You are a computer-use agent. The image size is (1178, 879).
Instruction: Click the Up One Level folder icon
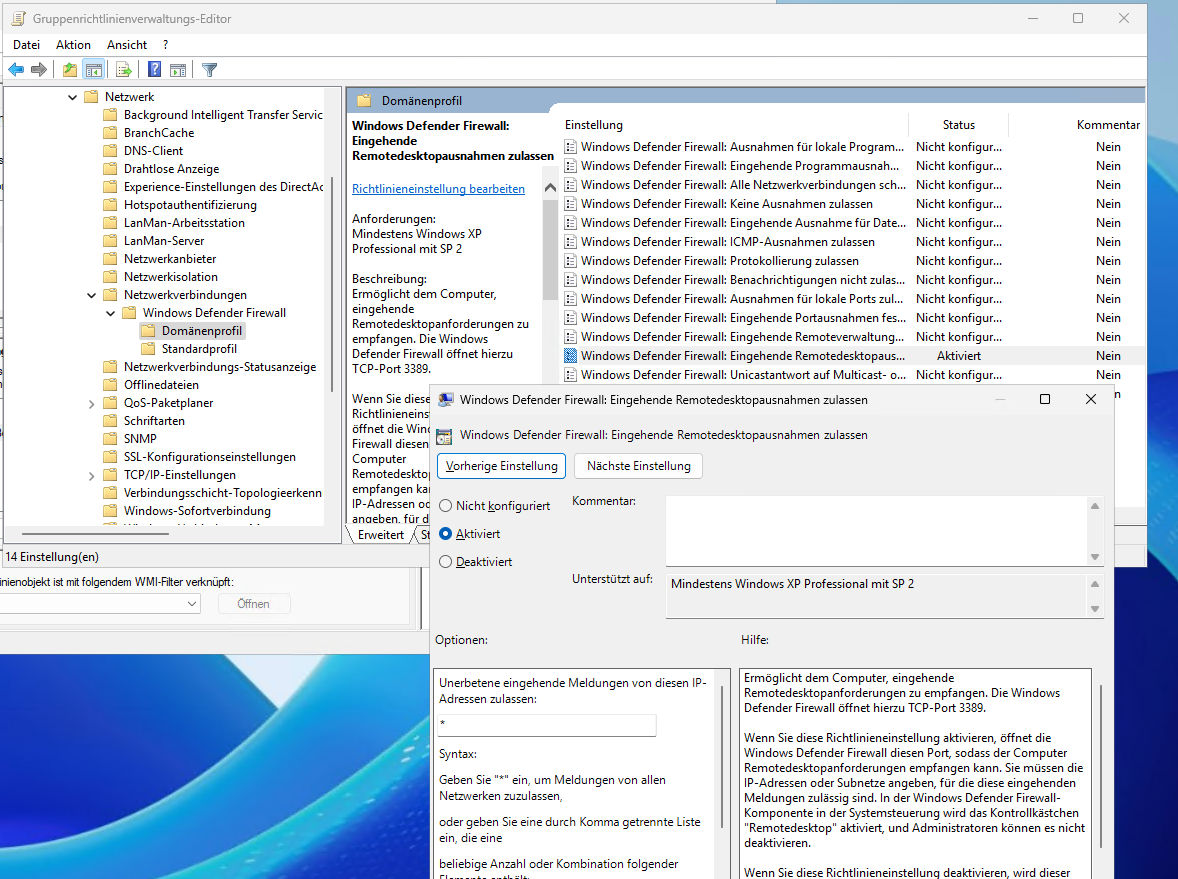69,70
